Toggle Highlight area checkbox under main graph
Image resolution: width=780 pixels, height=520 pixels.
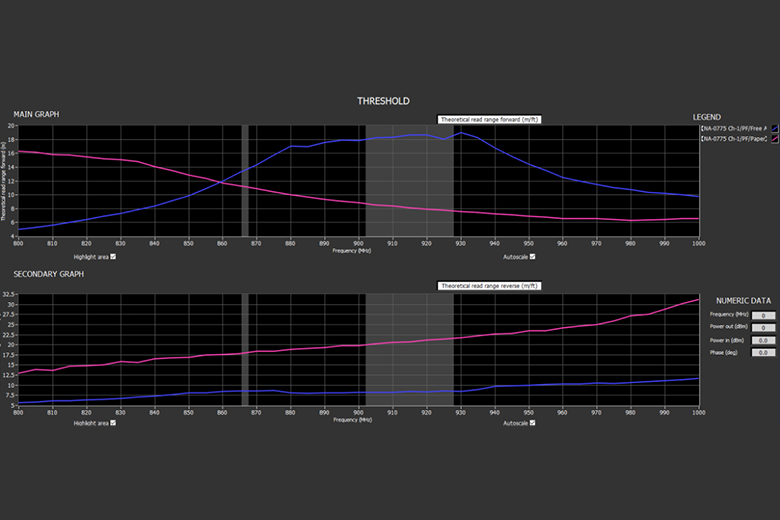[113, 257]
